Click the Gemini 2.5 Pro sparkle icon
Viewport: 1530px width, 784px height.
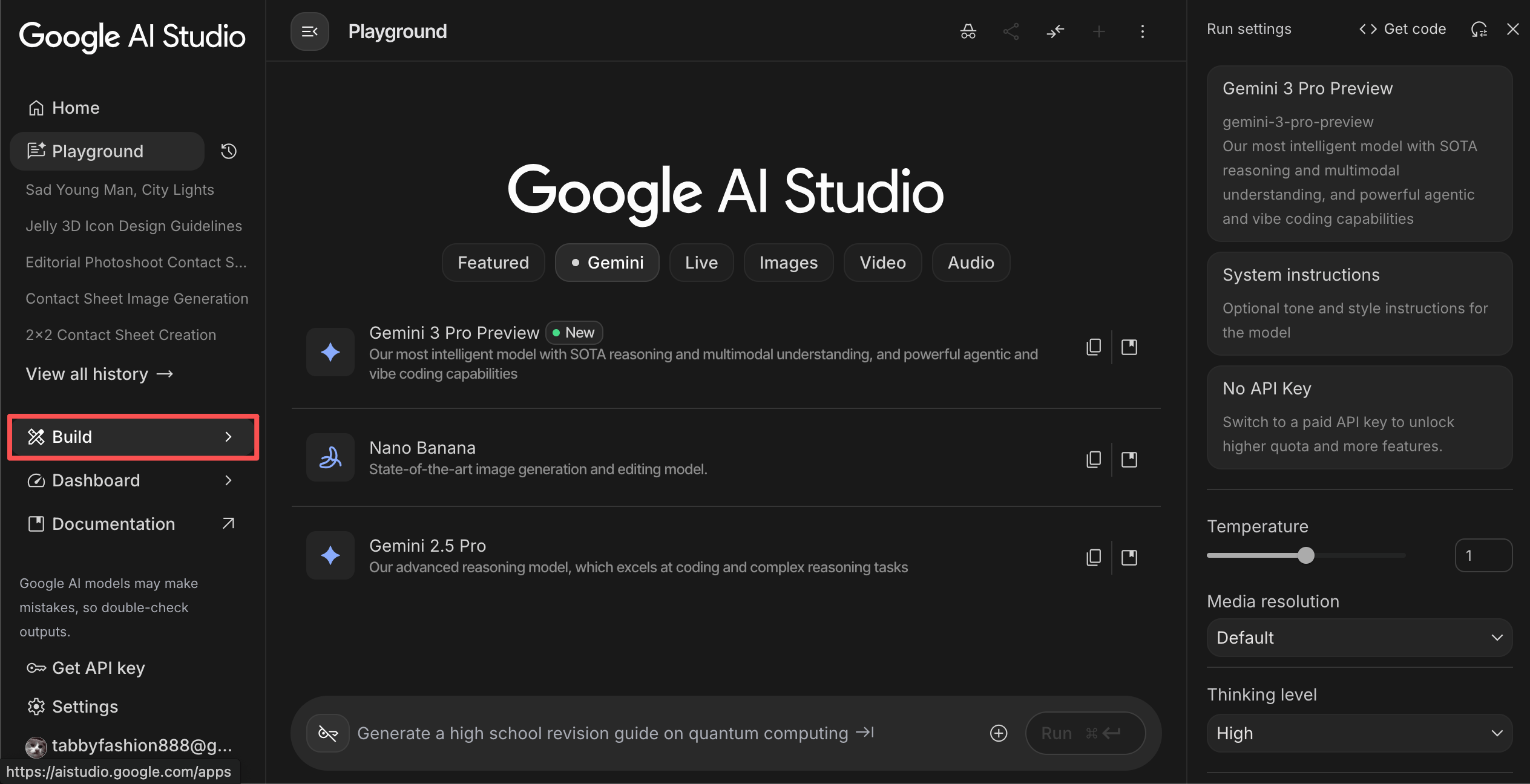(x=330, y=555)
